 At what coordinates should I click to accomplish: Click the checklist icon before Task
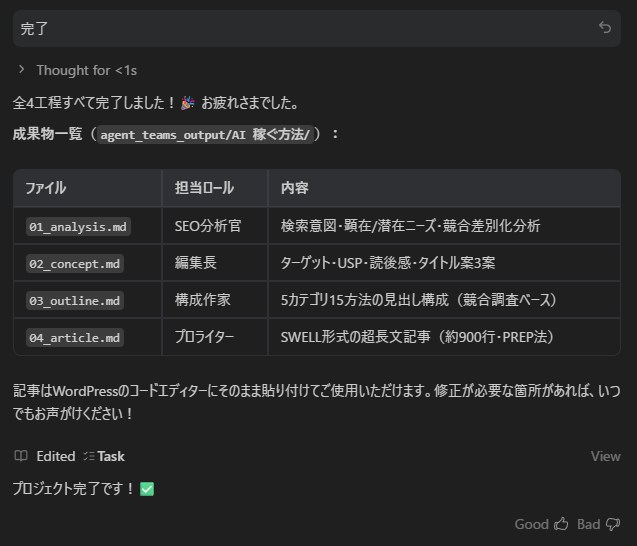tap(89, 456)
